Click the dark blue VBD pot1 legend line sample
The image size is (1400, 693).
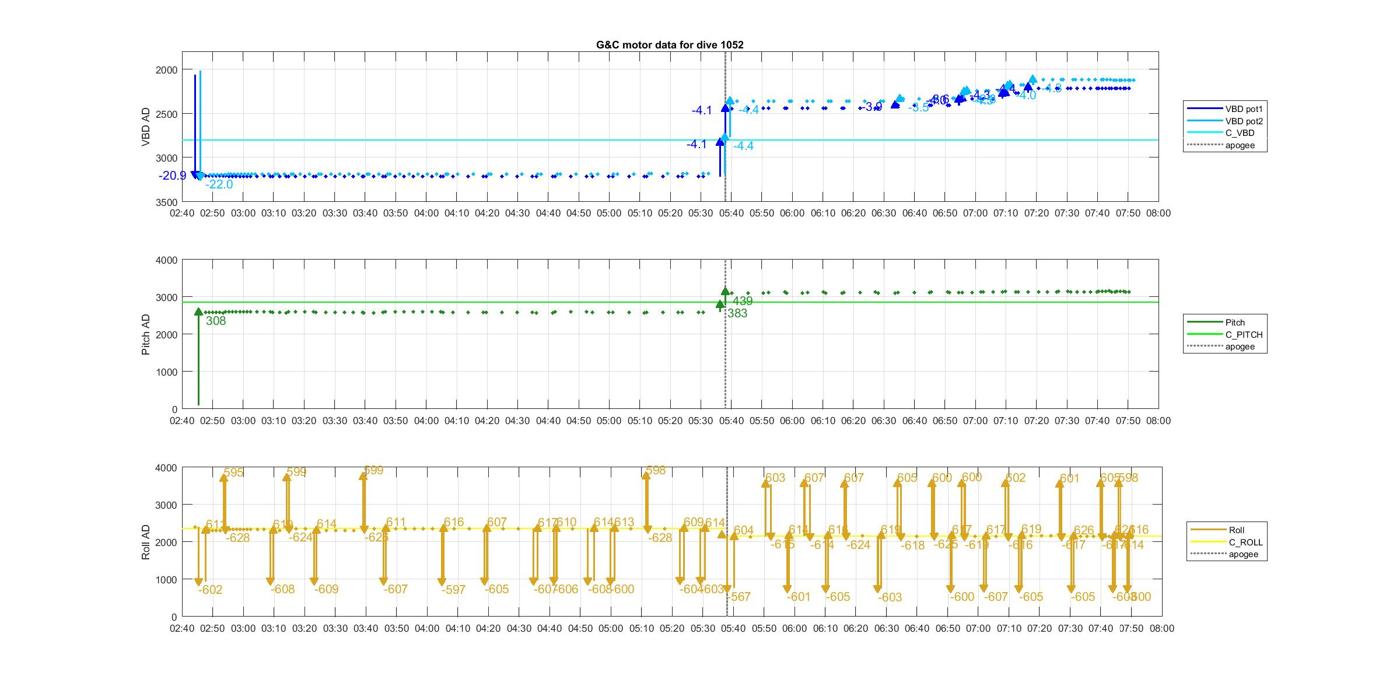click(1203, 108)
